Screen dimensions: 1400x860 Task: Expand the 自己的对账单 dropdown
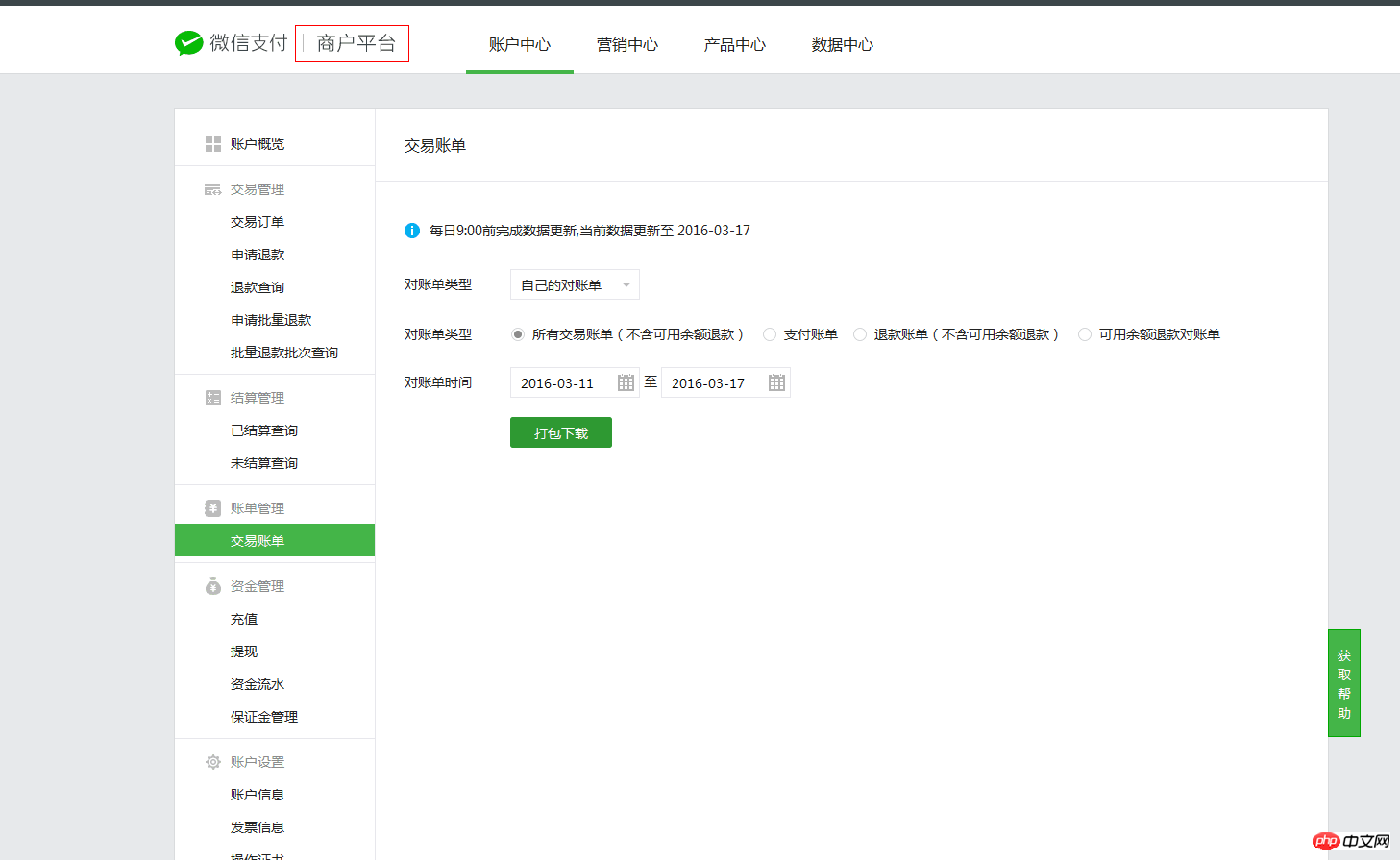click(x=575, y=284)
